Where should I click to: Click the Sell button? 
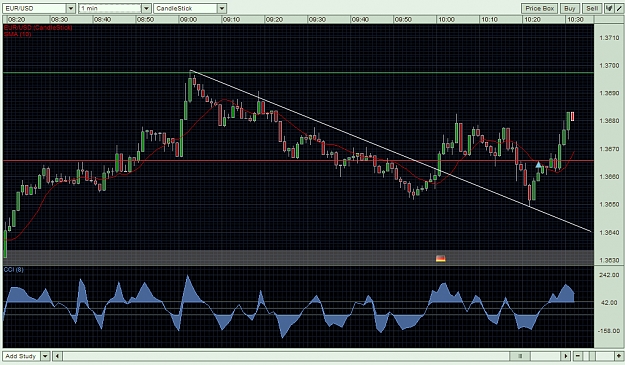pyautogui.click(x=592, y=8)
